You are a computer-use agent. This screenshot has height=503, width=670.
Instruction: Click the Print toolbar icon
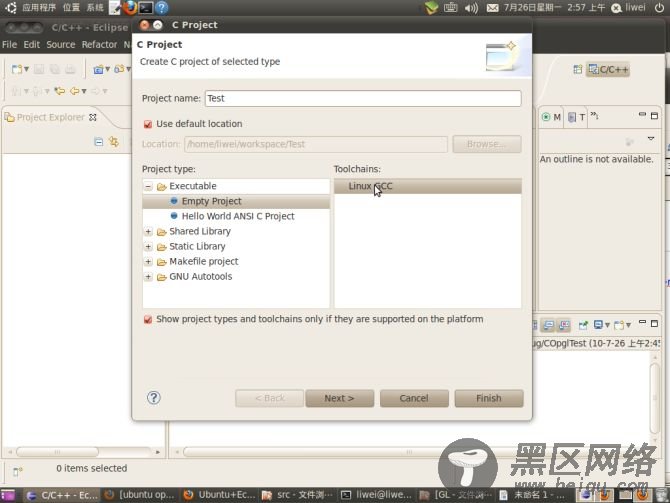coord(70,69)
